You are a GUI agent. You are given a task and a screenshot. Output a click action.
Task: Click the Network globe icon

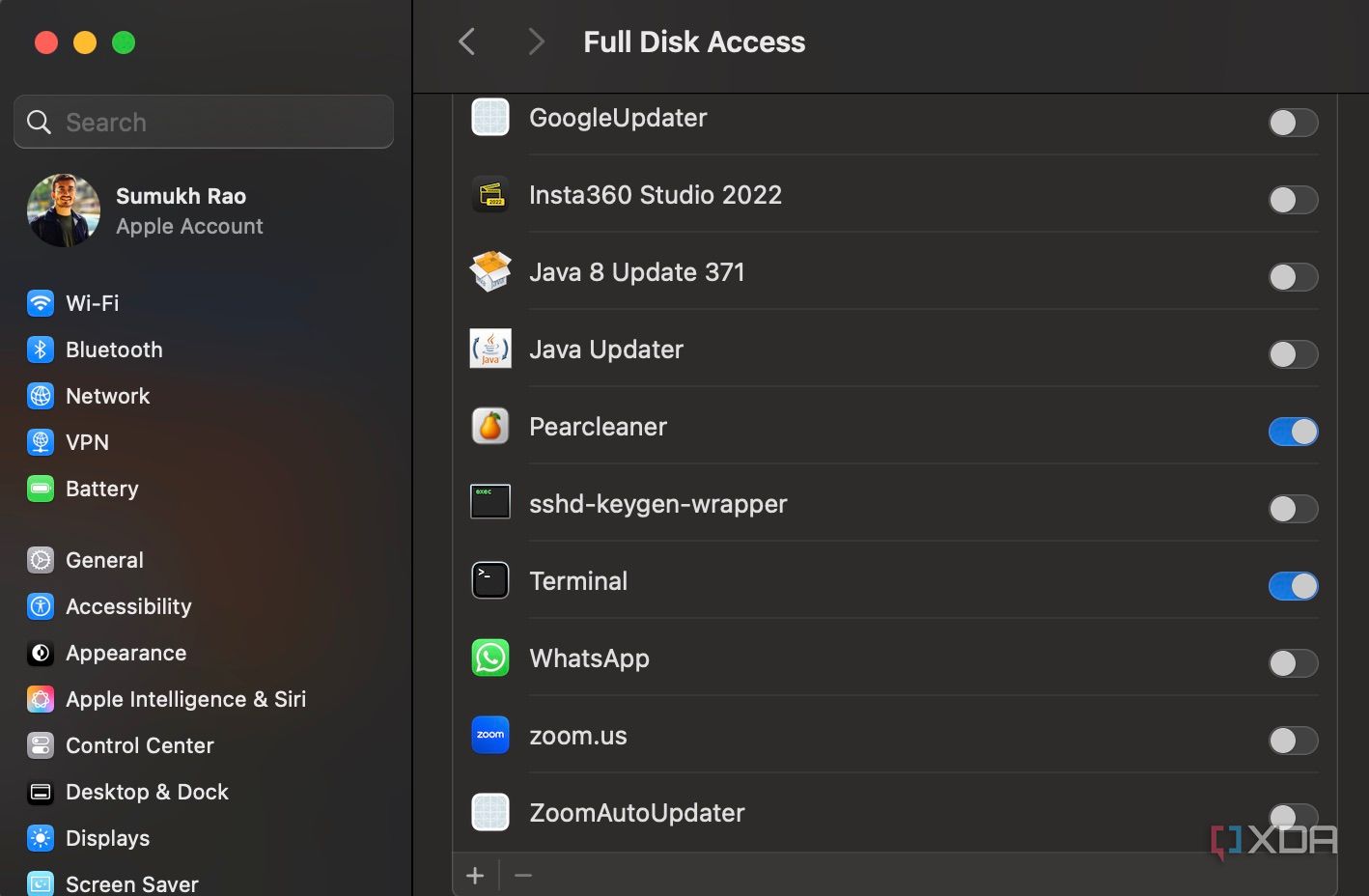41,396
